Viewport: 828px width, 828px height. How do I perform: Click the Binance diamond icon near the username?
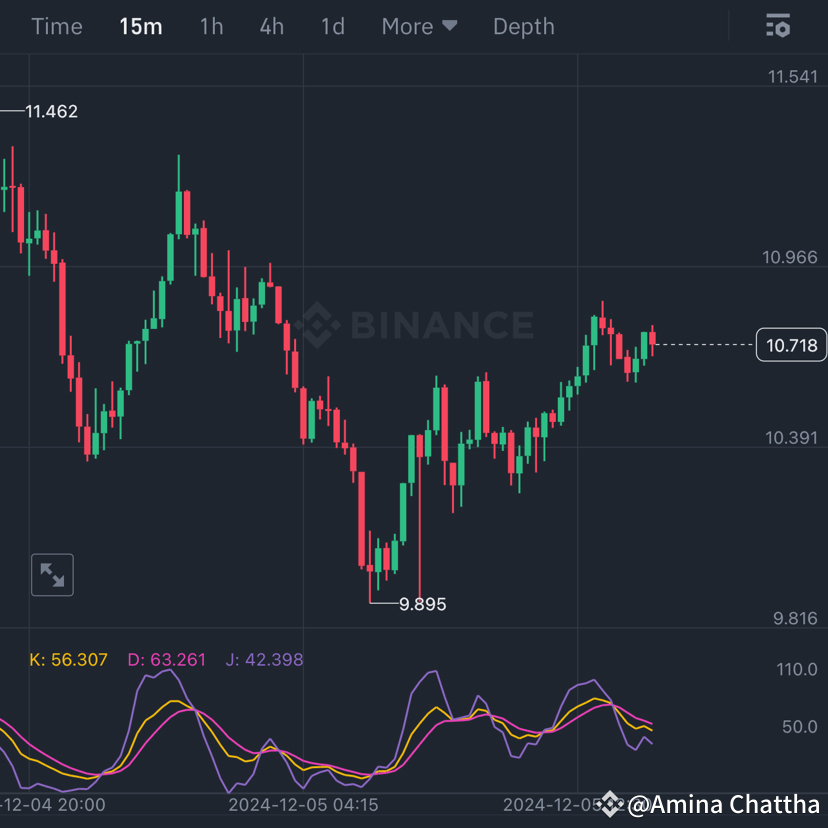610,804
